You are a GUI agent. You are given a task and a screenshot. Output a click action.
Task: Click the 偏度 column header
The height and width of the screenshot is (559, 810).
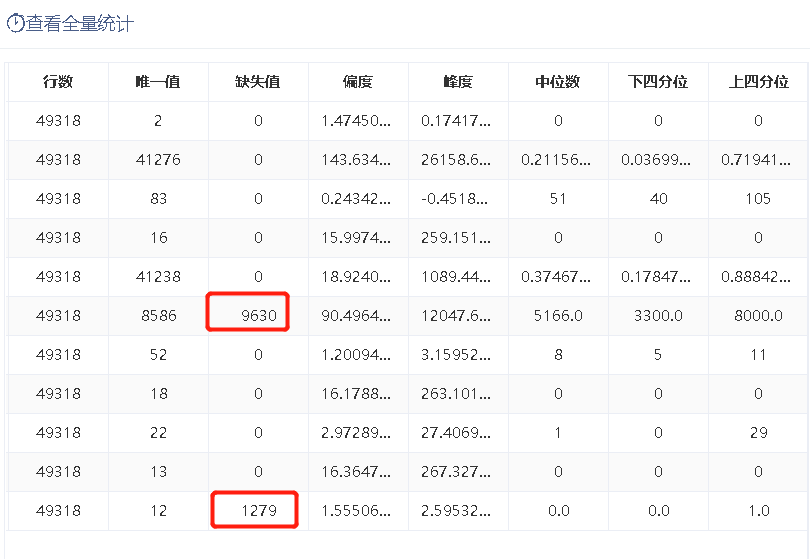point(358,82)
